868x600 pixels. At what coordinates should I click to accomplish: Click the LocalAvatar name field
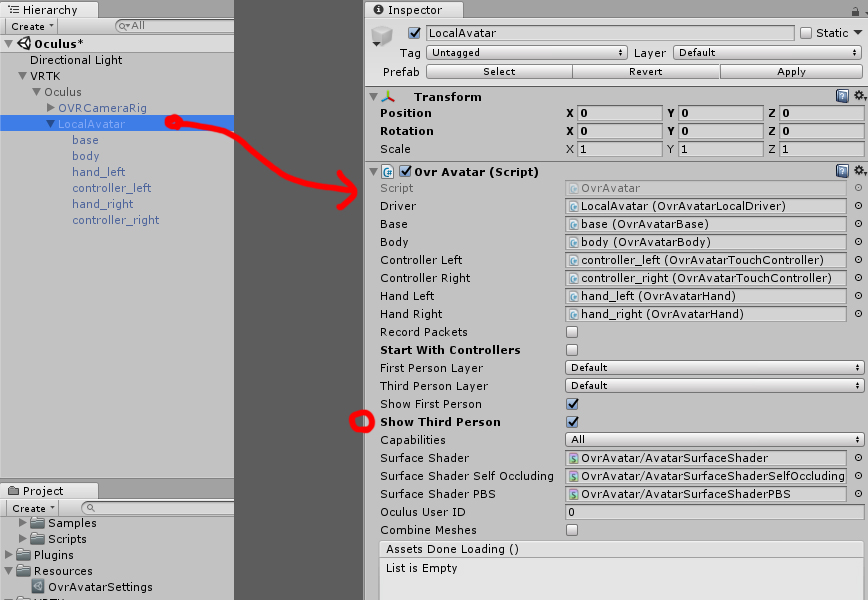609,33
